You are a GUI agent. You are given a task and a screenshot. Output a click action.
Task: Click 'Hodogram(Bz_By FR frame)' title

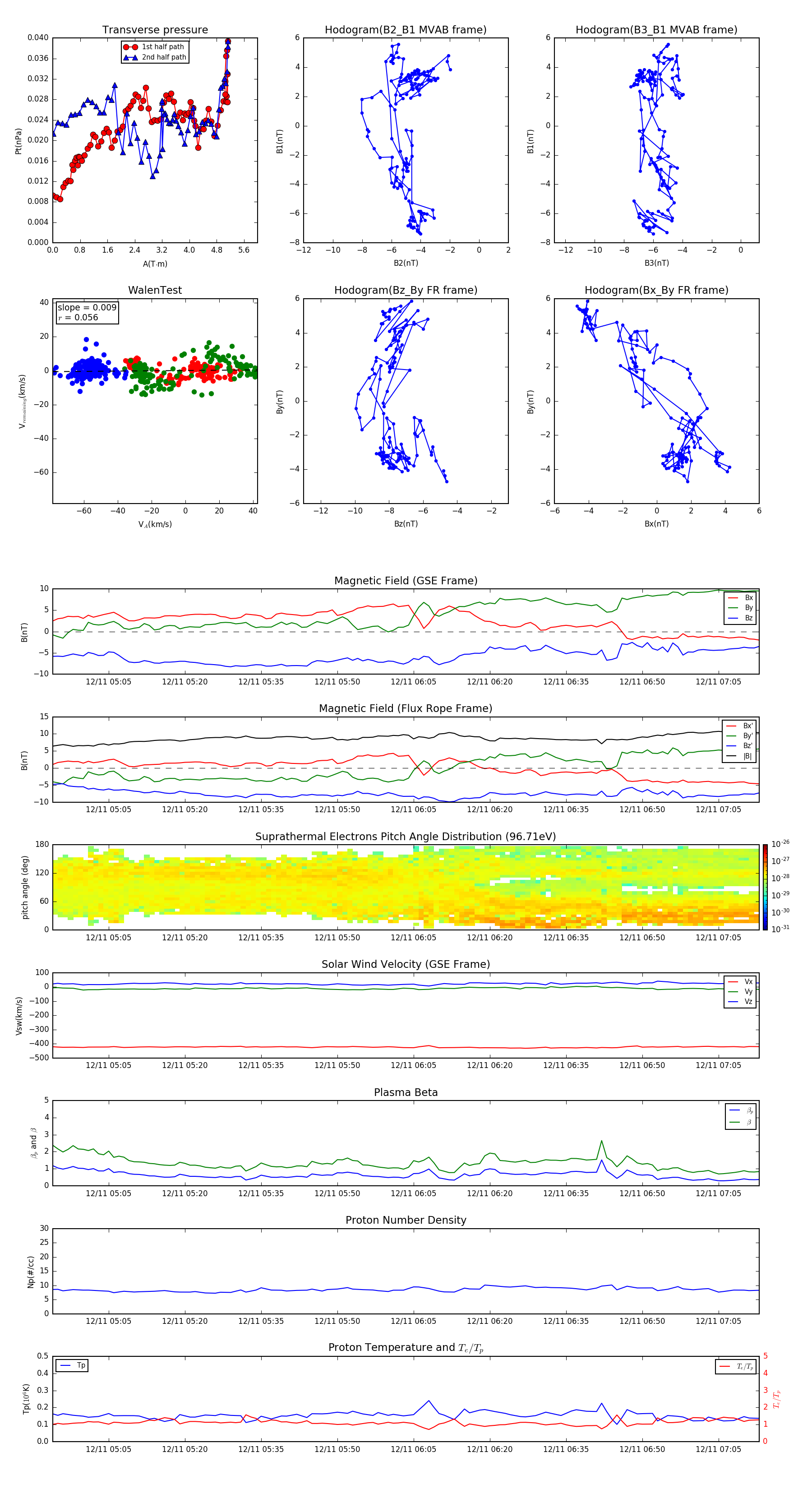coord(406,290)
